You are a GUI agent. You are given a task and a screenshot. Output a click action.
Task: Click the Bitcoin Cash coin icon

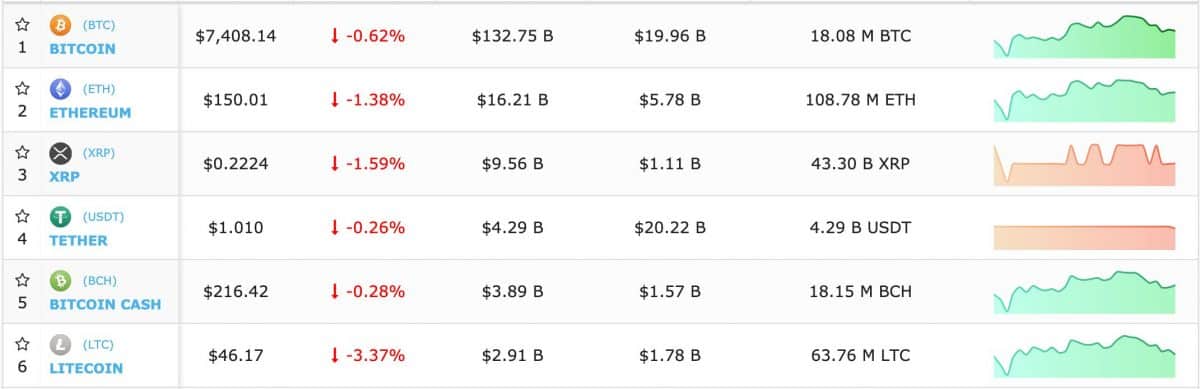61,281
